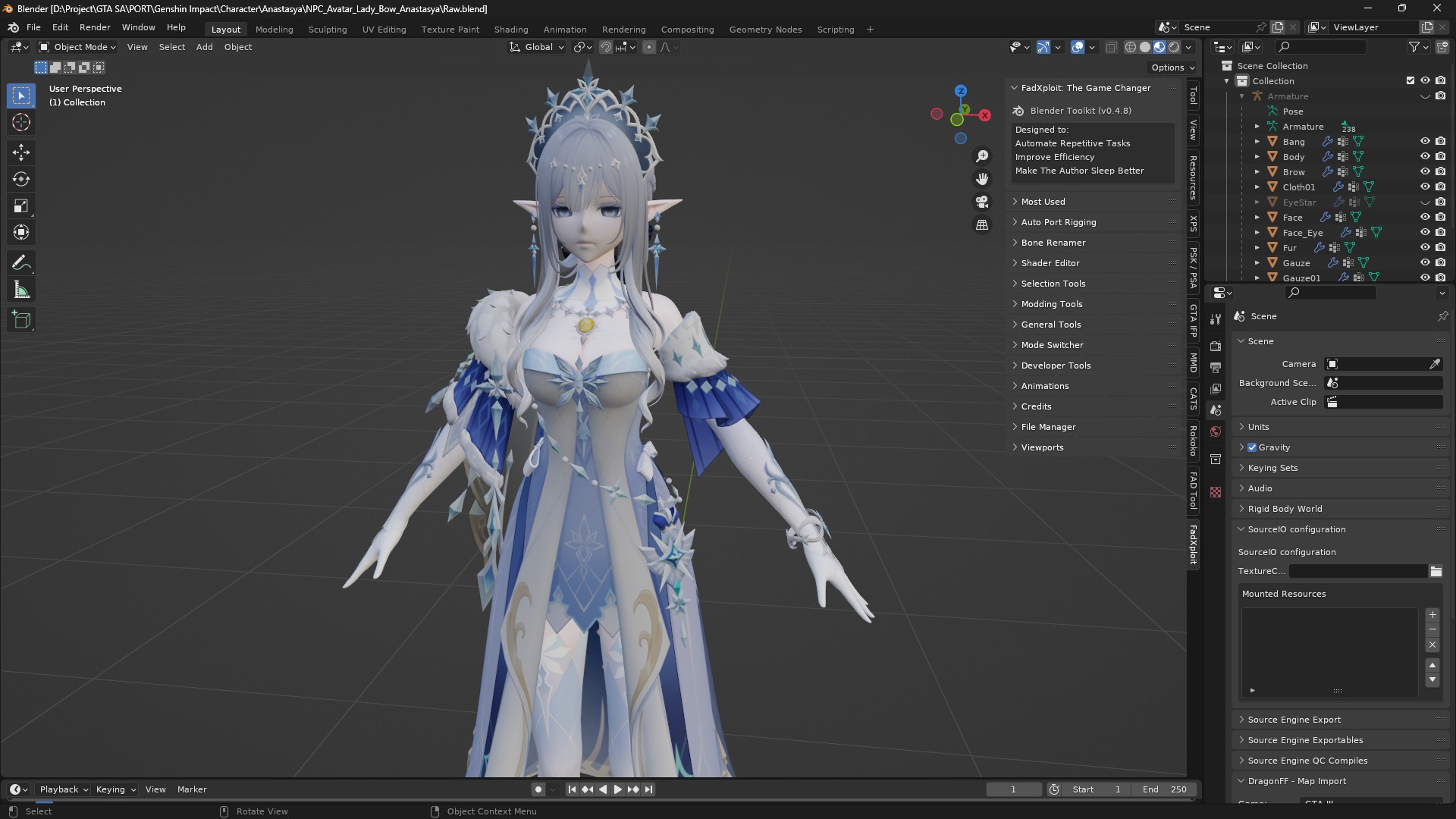Expand Cloth01 object in outliner
The image size is (1456, 819).
coord(1257,187)
